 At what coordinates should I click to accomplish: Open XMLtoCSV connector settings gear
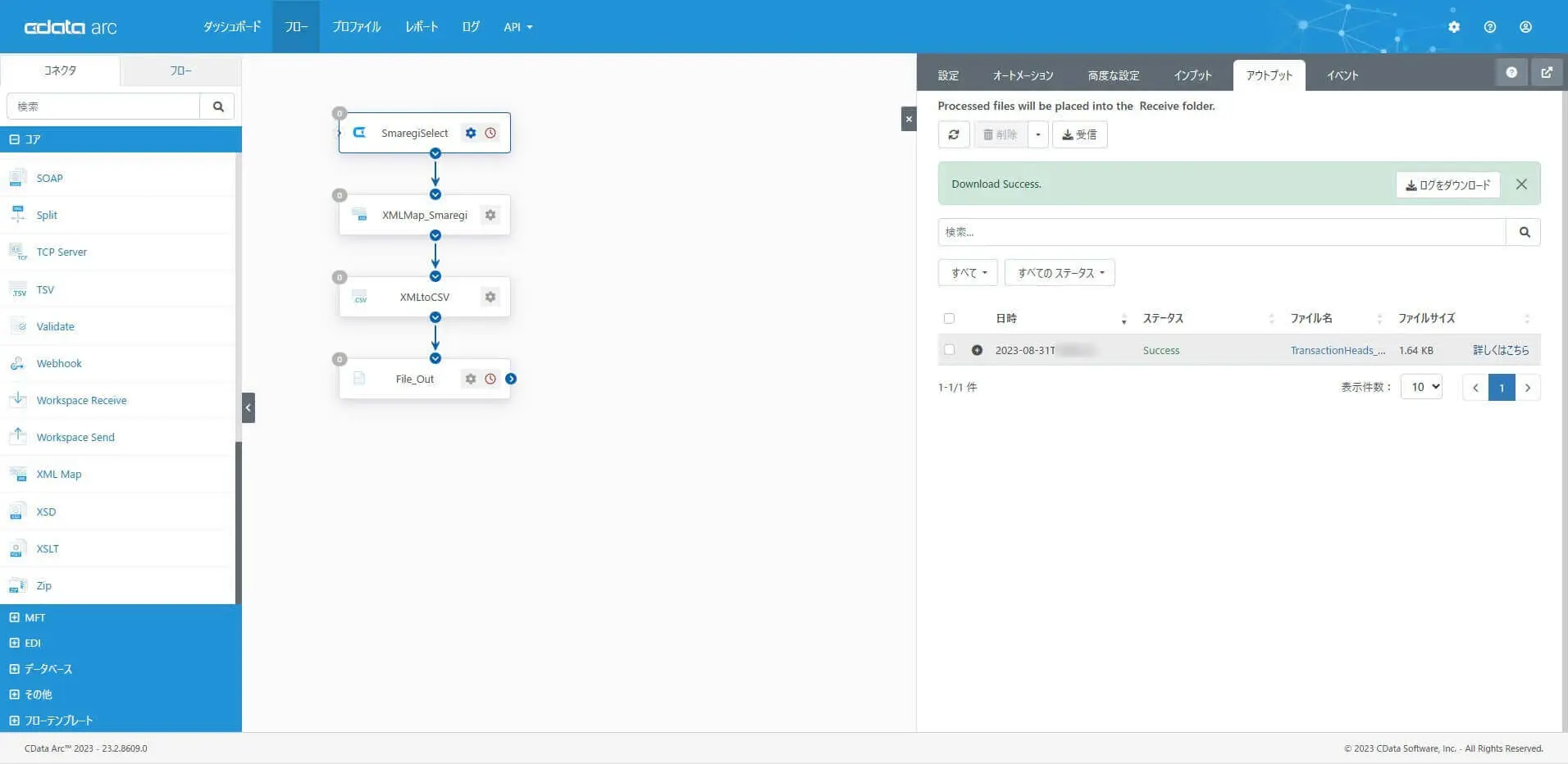pos(490,296)
